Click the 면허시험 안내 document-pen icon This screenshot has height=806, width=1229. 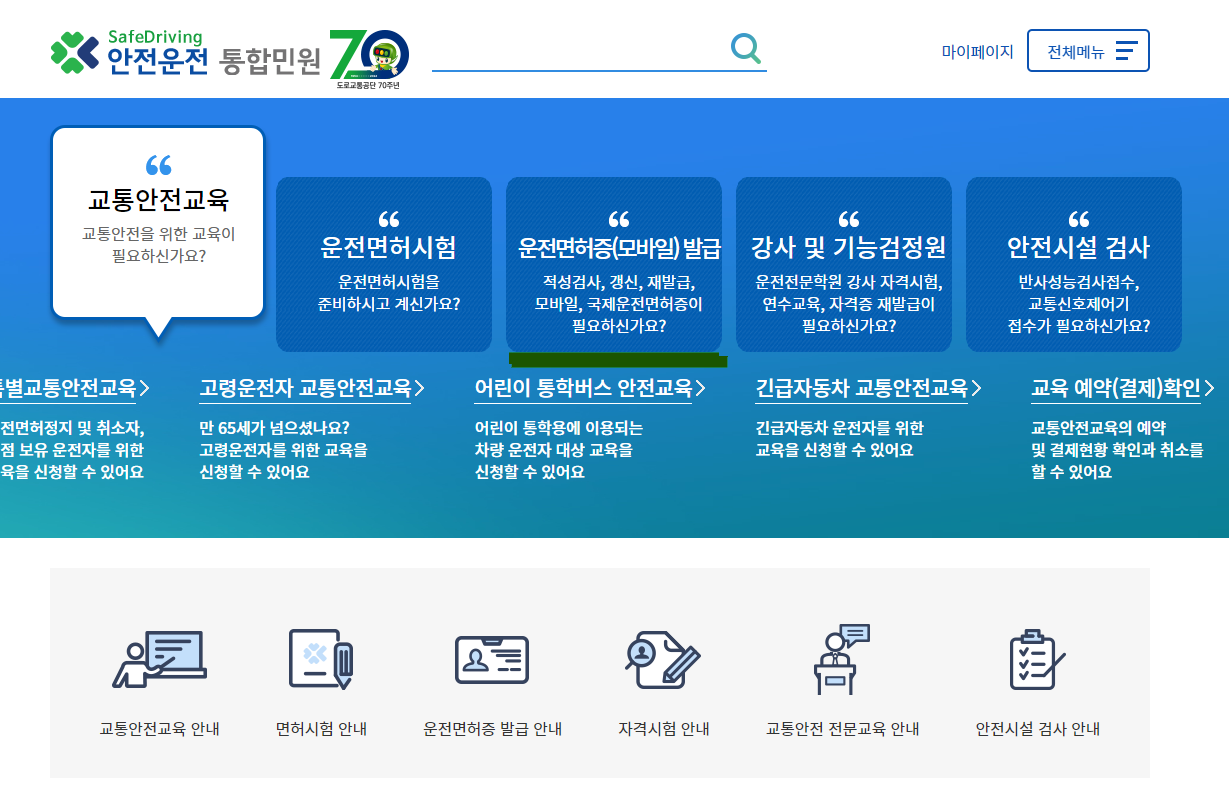321,659
